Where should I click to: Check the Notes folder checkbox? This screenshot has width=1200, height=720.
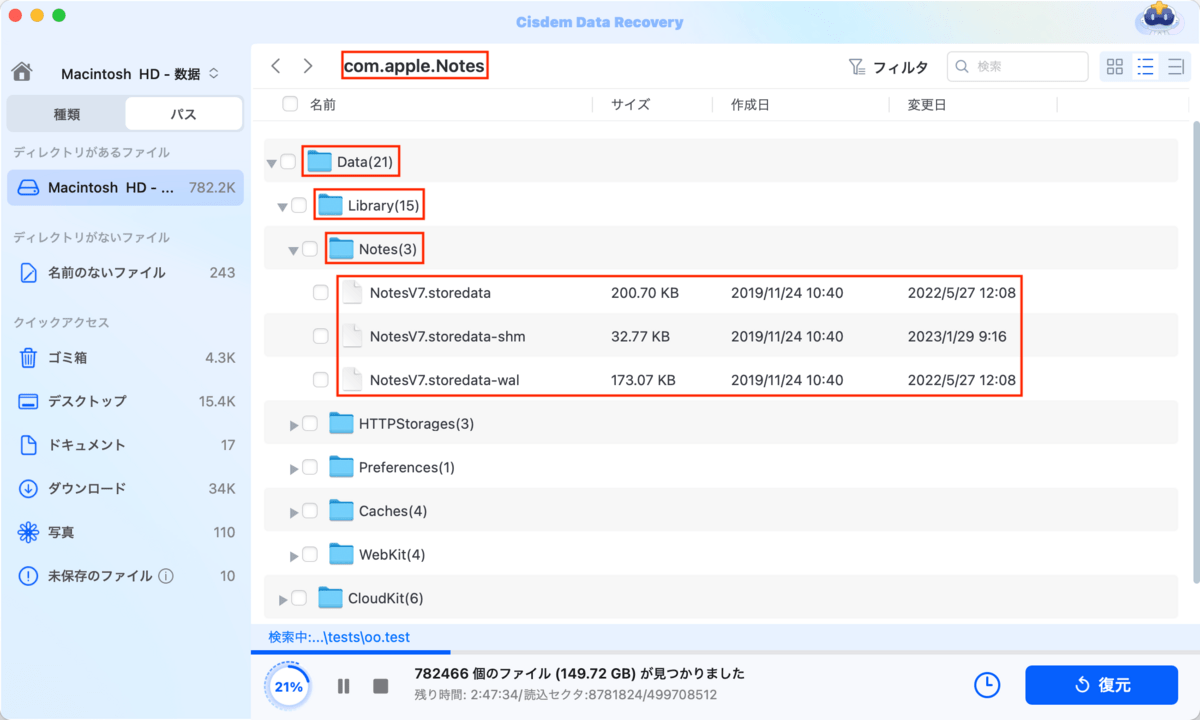310,249
